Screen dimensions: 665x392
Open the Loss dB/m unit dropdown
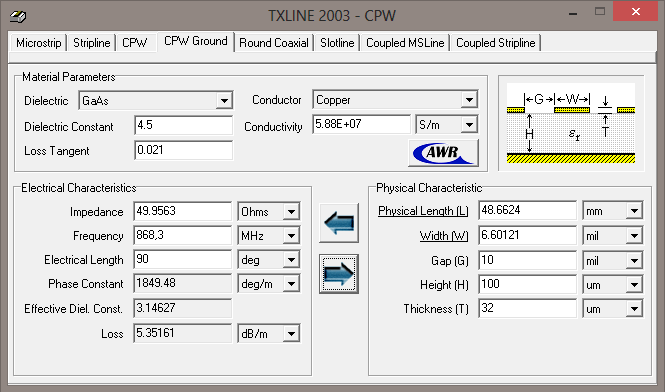pos(291,334)
